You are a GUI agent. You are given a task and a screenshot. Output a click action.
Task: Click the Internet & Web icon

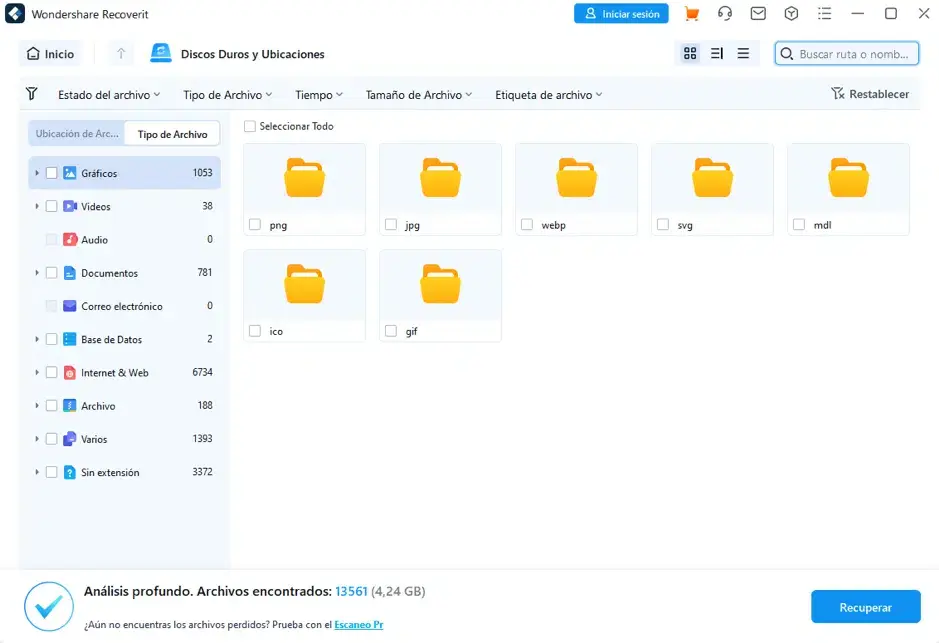70,372
